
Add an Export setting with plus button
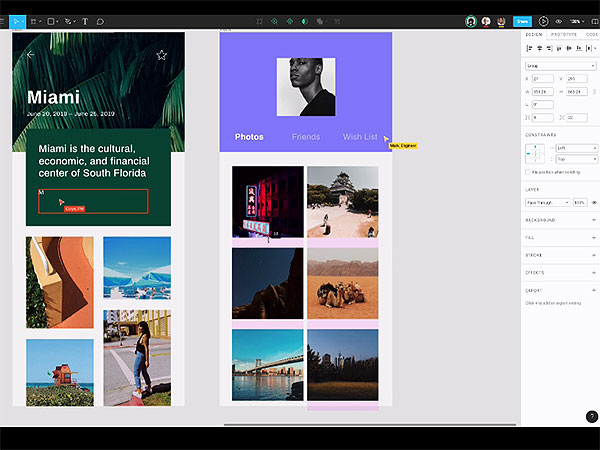coord(593,290)
